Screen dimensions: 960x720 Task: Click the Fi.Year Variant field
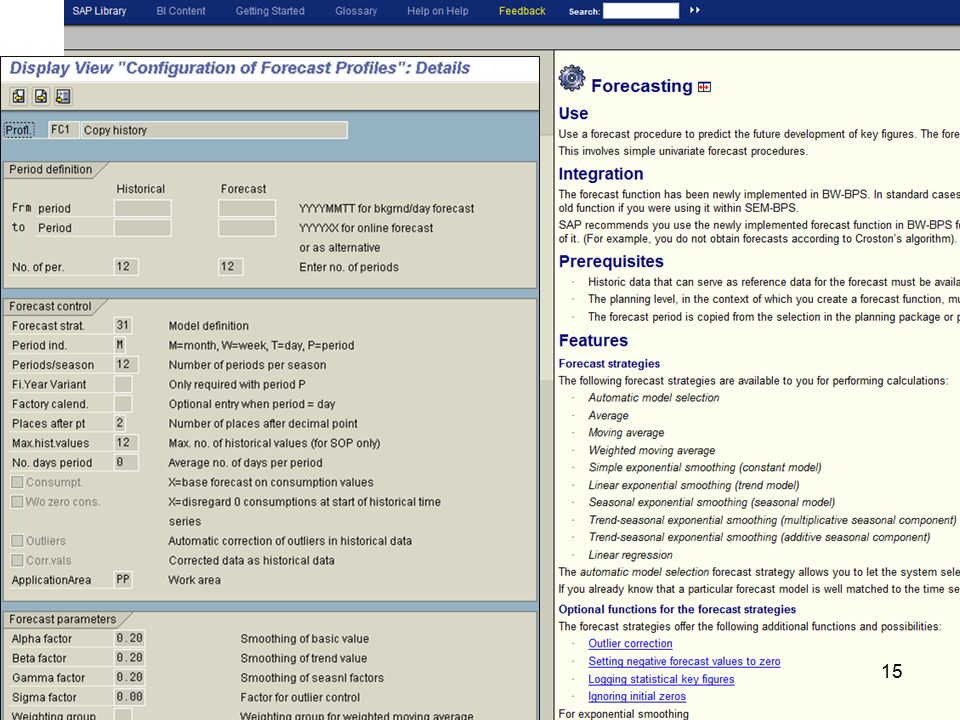point(123,384)
